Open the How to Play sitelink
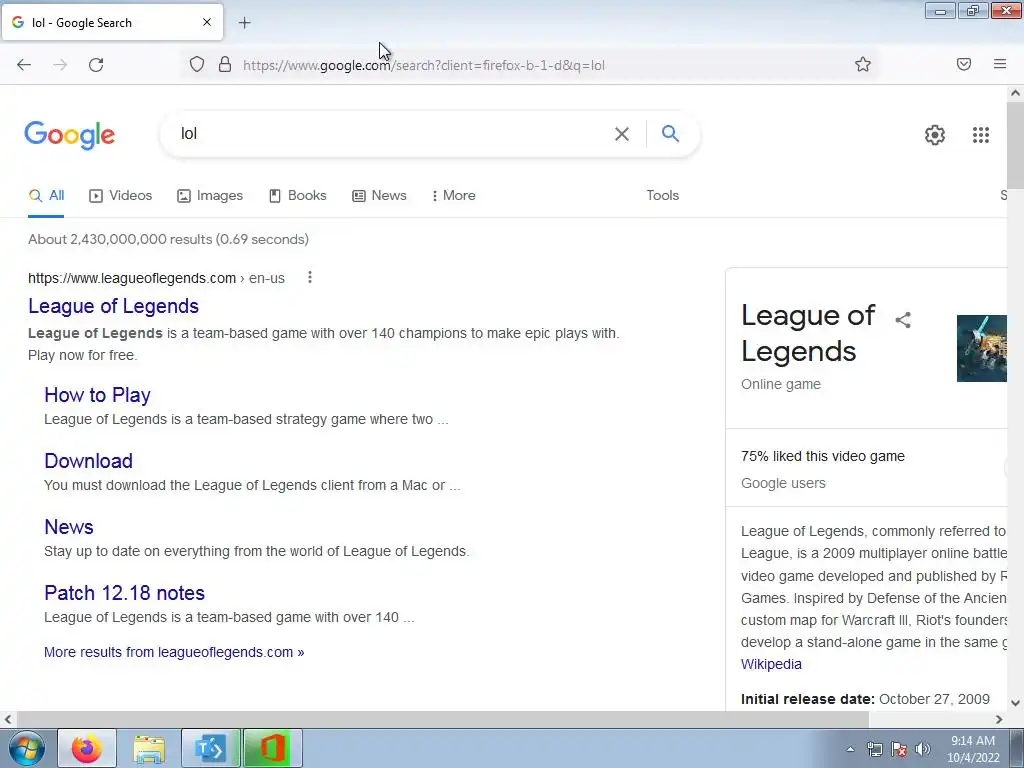Viewport: 1024px width, 768px height. point(97,394)
